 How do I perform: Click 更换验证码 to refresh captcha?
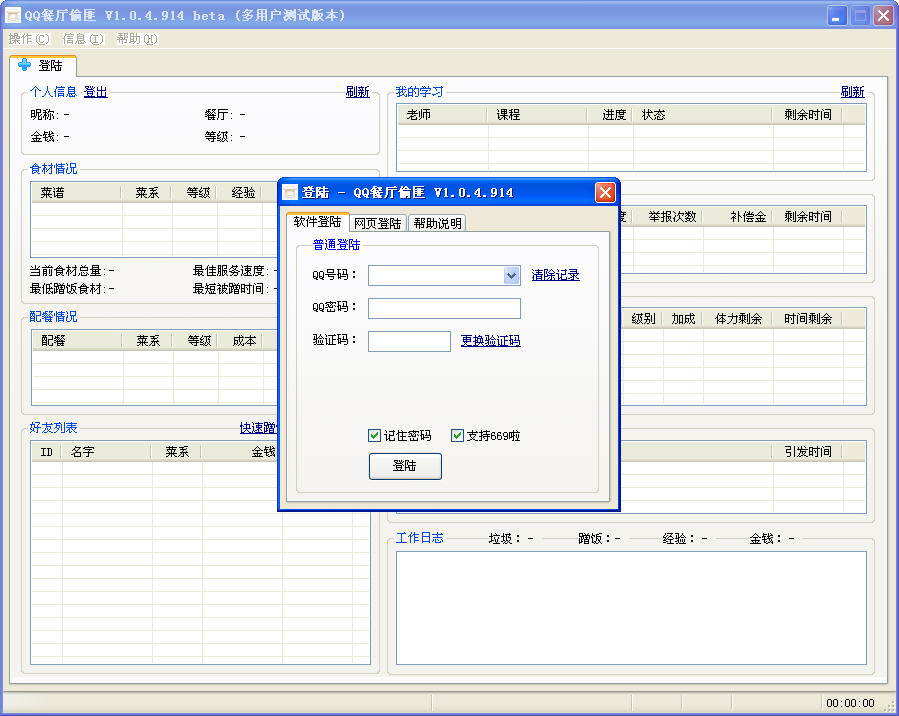[x=490, y=341]
